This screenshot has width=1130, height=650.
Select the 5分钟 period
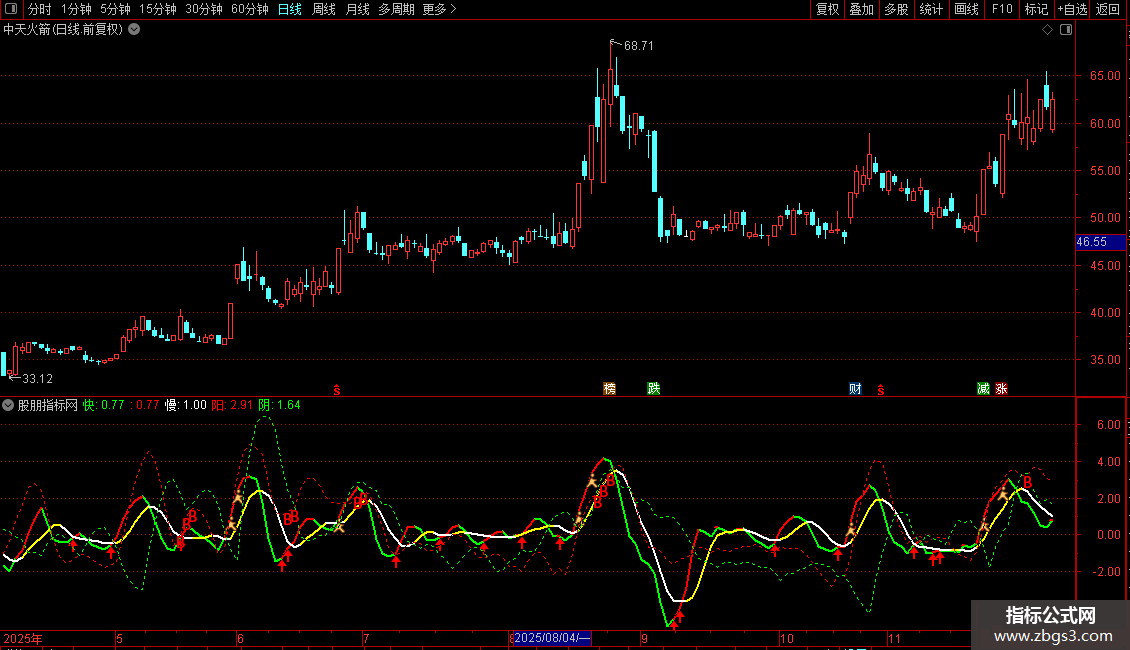pyautogui.click(x=115, y=9)
